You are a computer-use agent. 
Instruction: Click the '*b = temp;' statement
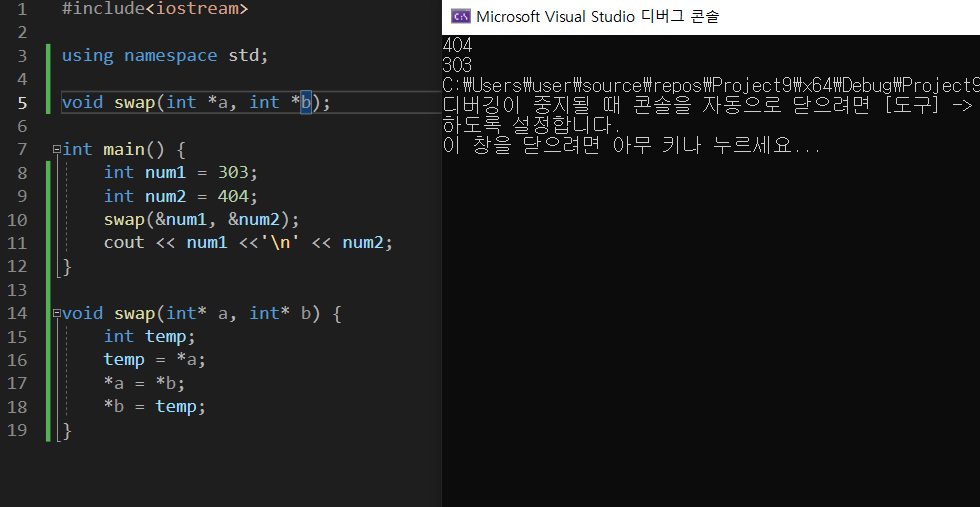click(155, 407)
